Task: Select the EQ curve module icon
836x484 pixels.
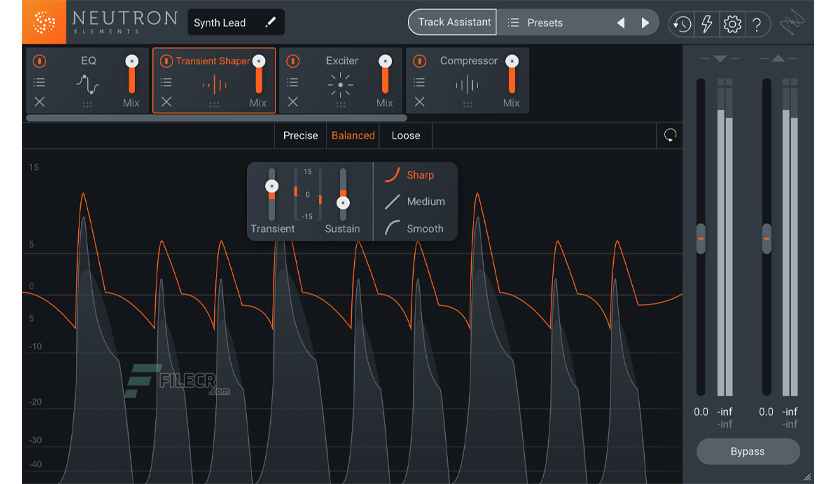Action: click(x=88, y=84)
